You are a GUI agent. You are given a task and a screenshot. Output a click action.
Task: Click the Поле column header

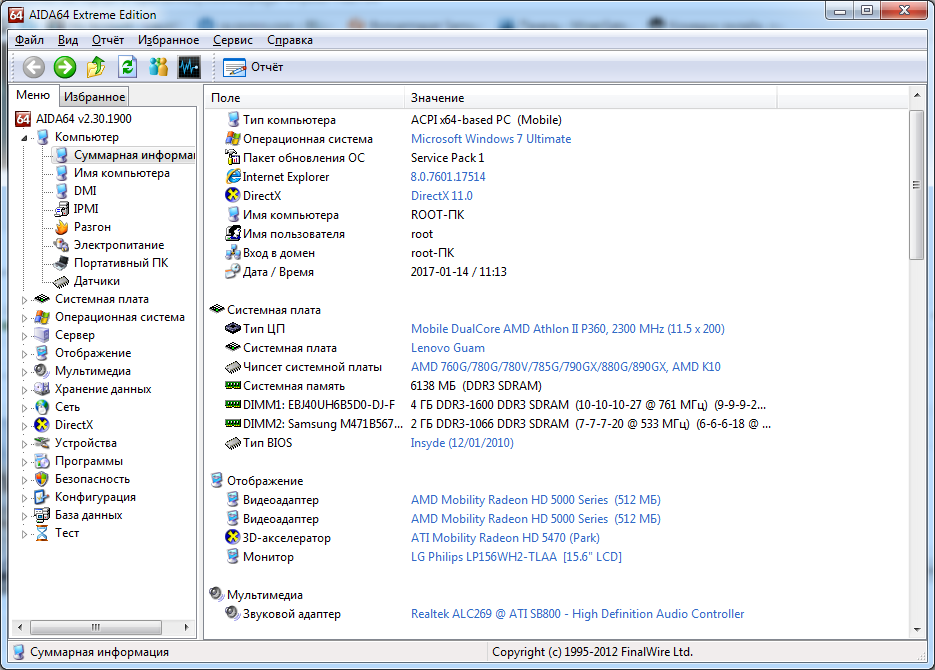click(305, 98)
